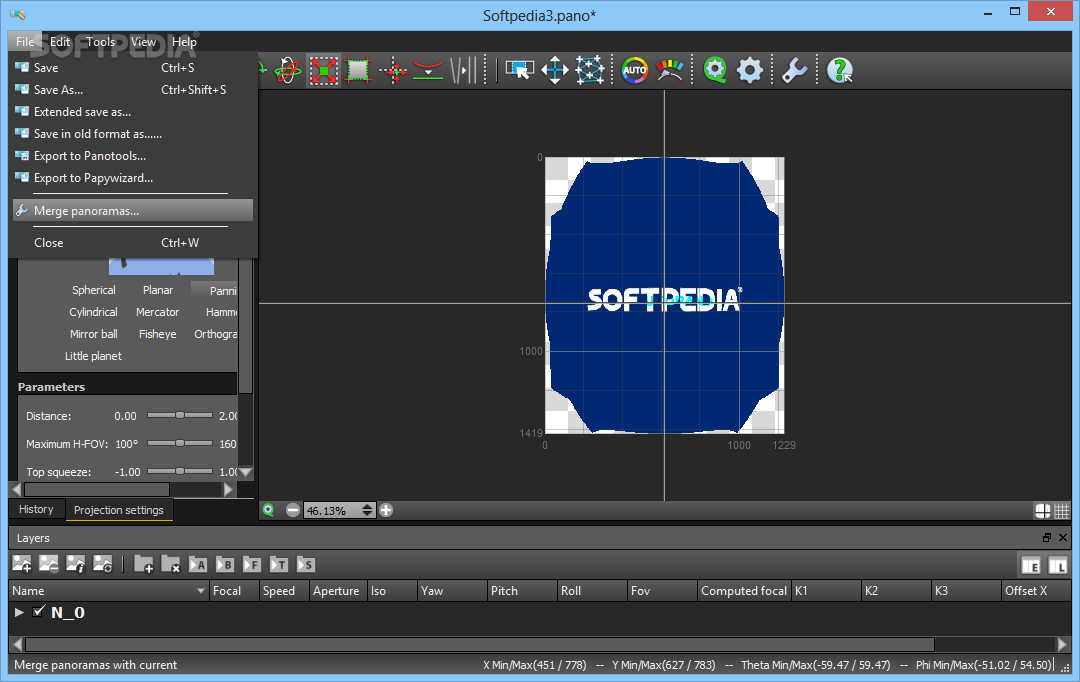Remove image with minus picture icon
Viewport: 1080px width, 682px height.
49,564
